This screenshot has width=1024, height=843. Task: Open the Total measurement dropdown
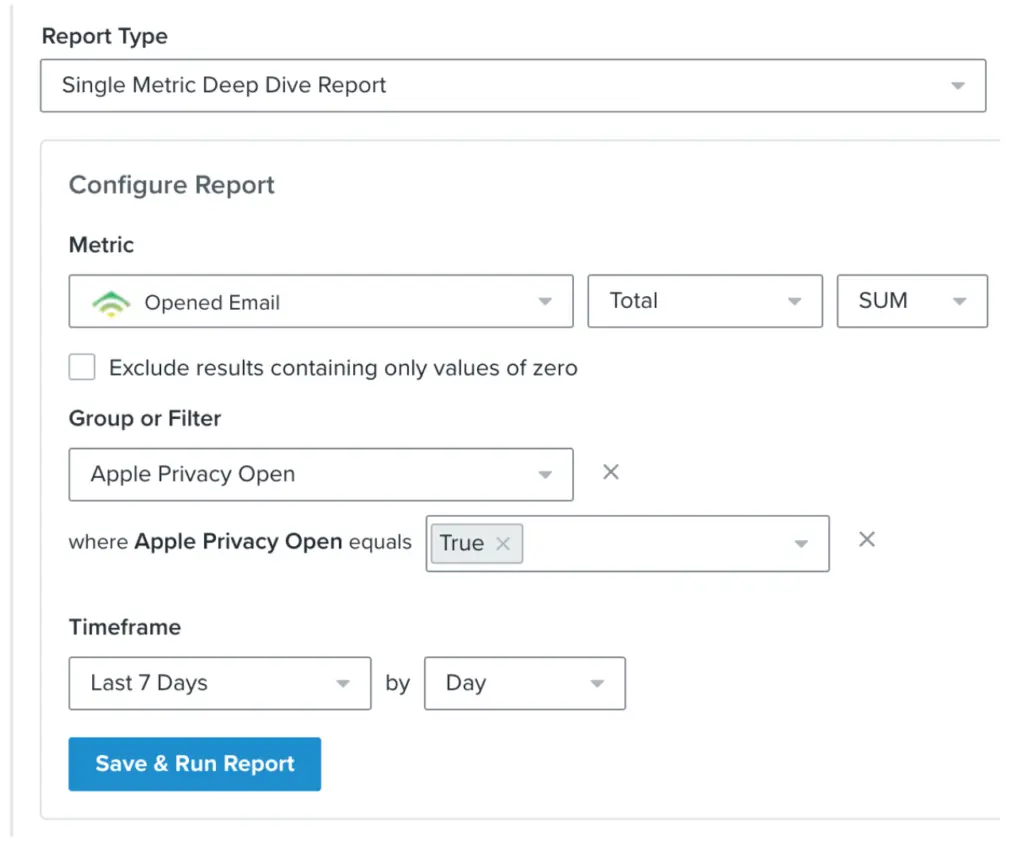click(x=704, y=301)
